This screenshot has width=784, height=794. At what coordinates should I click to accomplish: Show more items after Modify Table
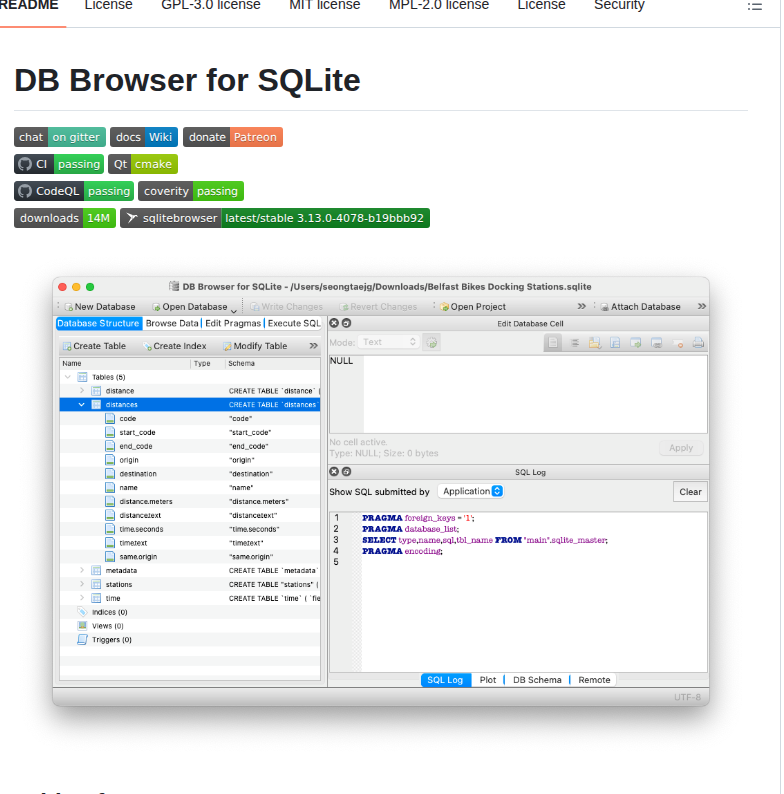click(313, 346)
